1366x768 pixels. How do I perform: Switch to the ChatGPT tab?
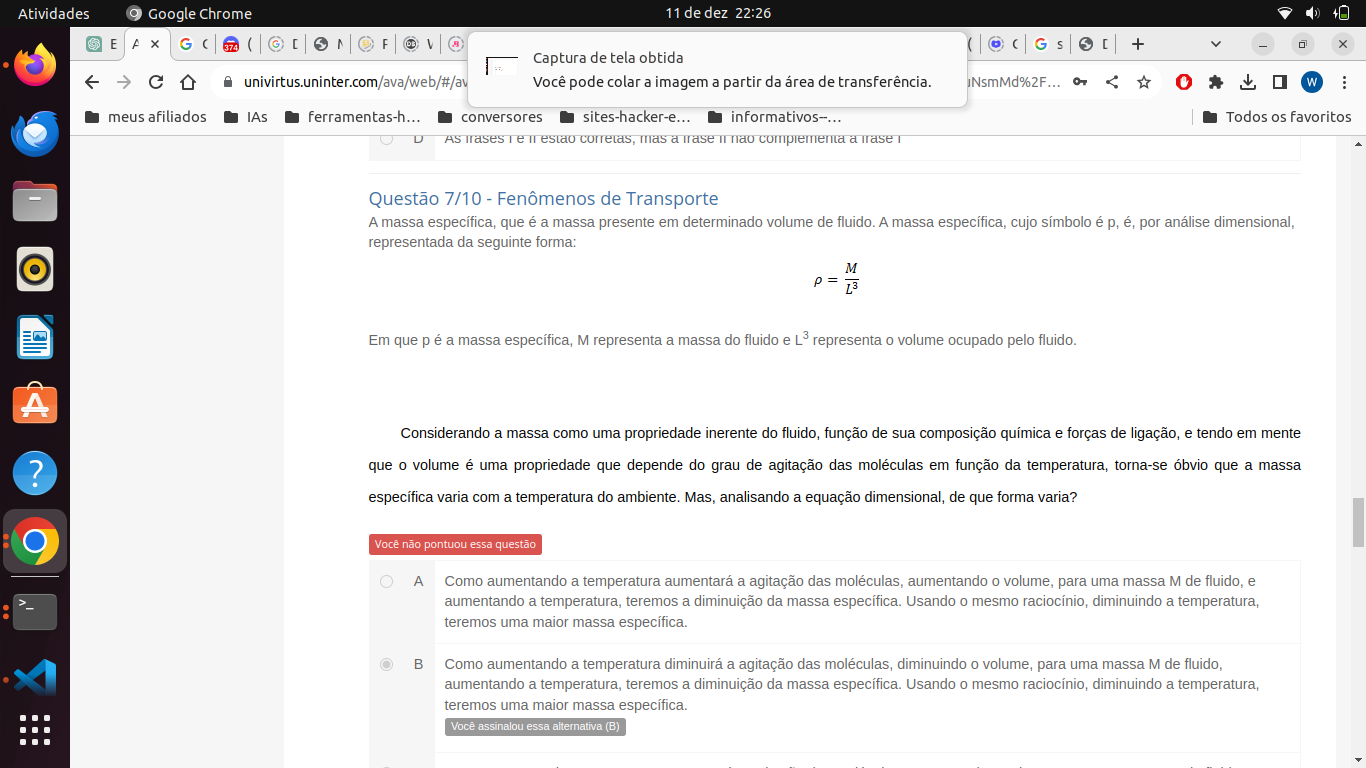(101, 44)
